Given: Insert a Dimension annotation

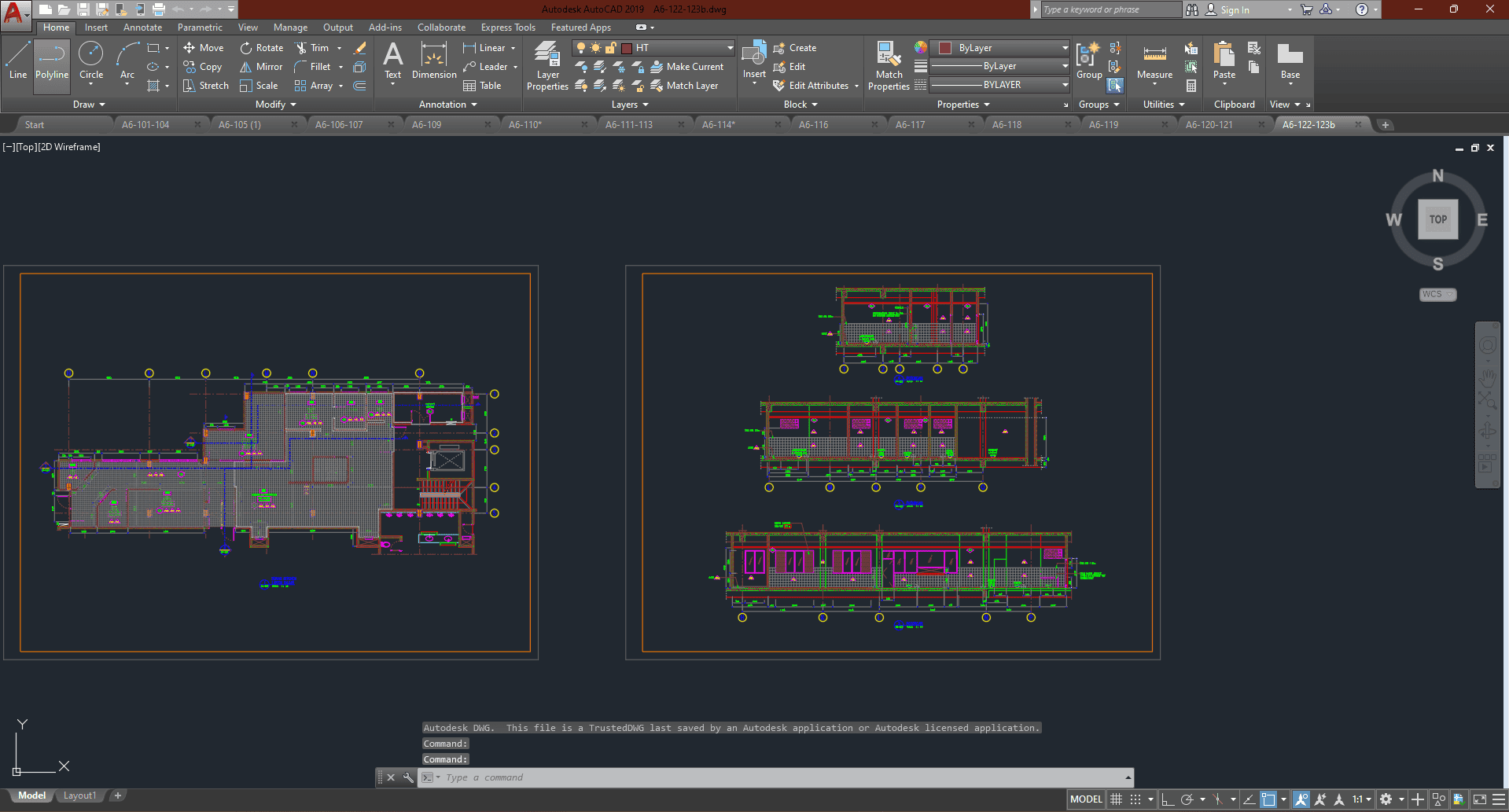Looking at the screenshot, I should (434, 61).
